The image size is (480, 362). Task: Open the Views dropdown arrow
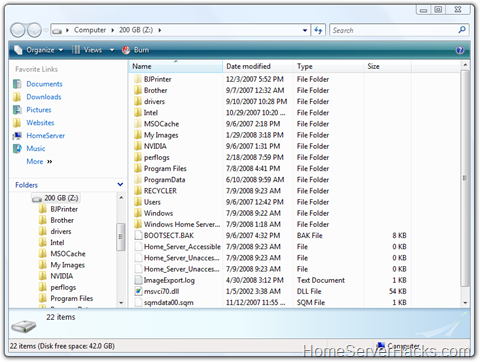pos(112,50)
